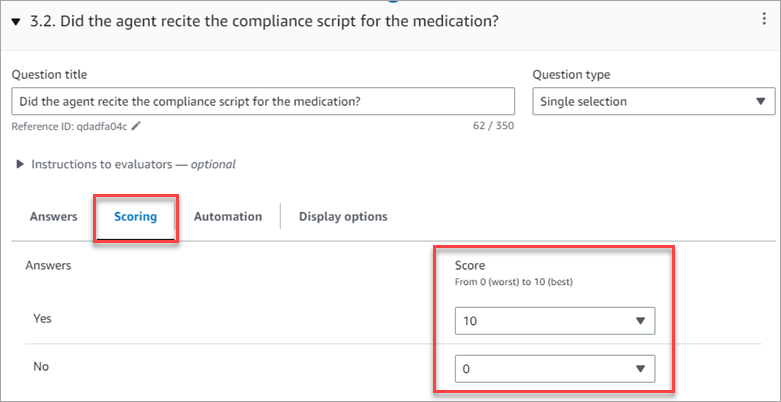Open the Display options tab
Viewport: 781px width, 402px height.
pyautogui.click(x=343, y=217)
